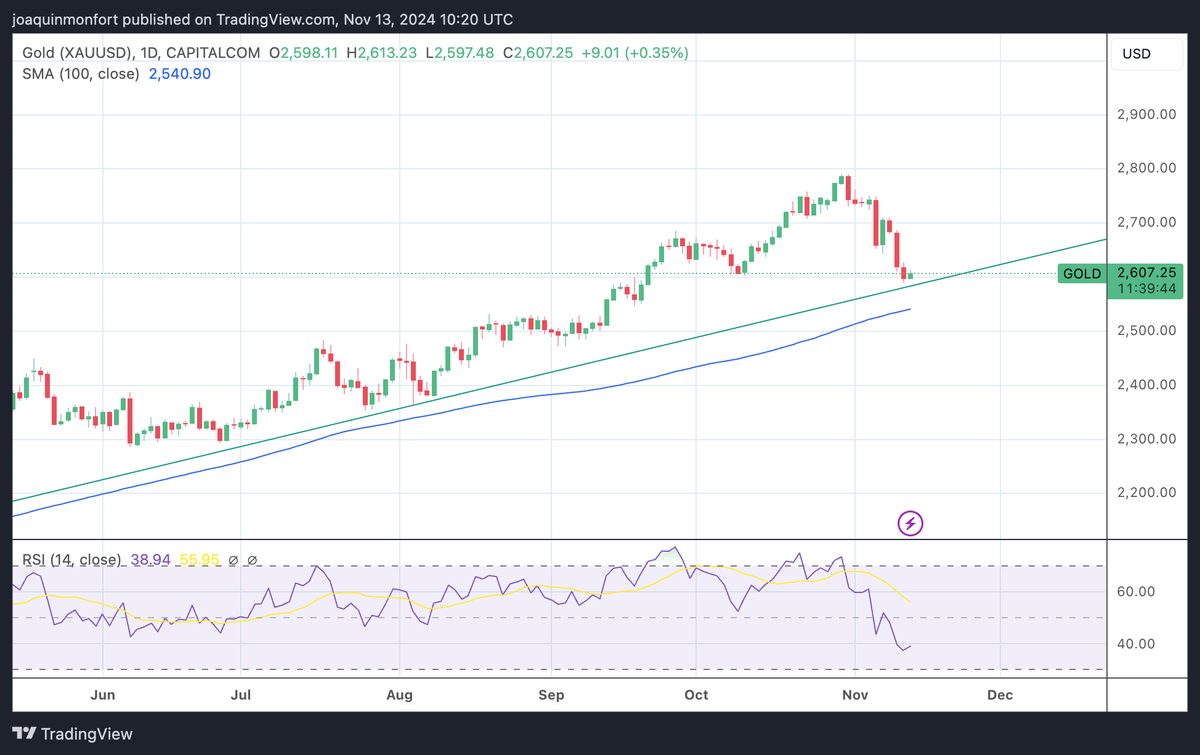Toggle visibility of the SMA (100, close) indicator
Image resolution: width=1200 pixels, height=755 pixels.
pyautogui.click(x=80, y=73)
